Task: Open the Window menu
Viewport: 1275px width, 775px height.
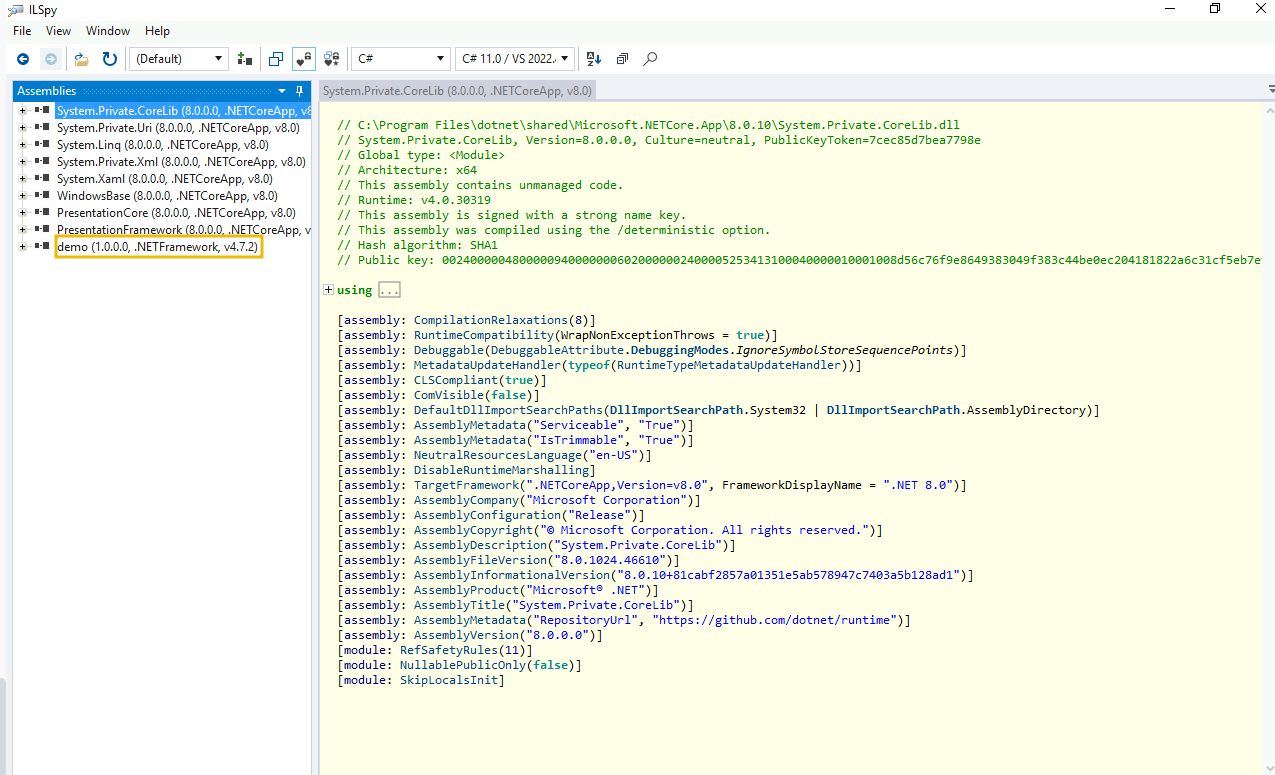Action: tap(108, 31)
